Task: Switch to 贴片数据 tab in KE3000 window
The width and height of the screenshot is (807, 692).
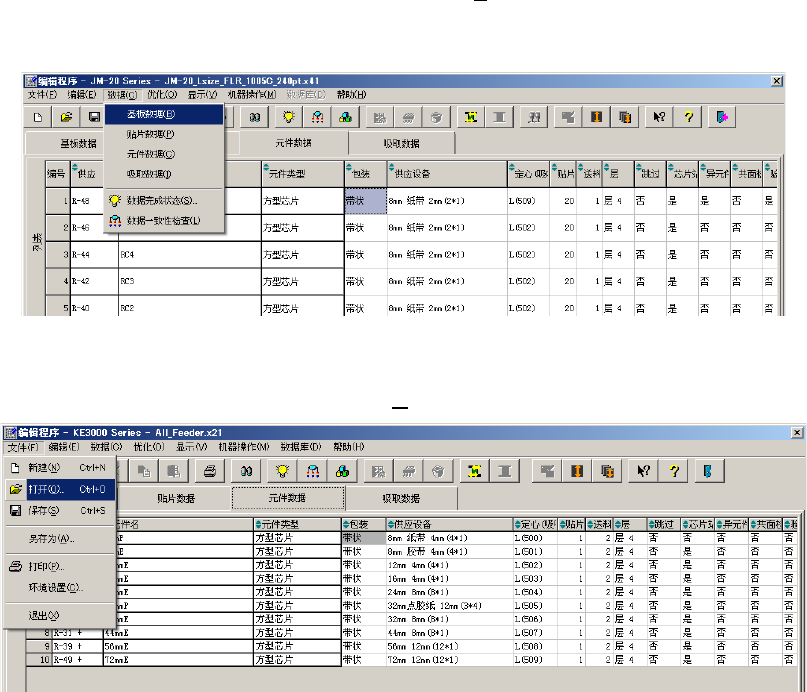Action: point(176,498)
